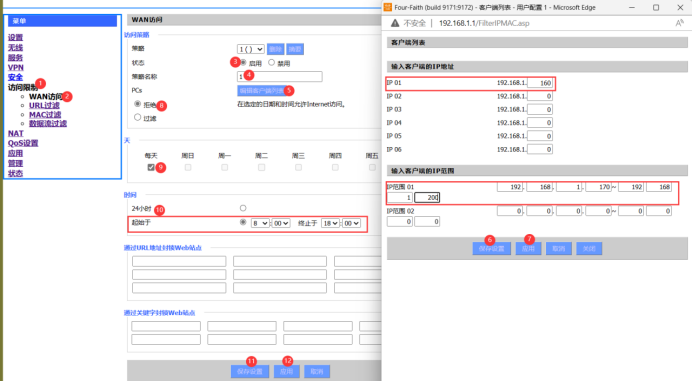
Task: Click the 关闭 button in the popup
Action: (x=589, y=248)
